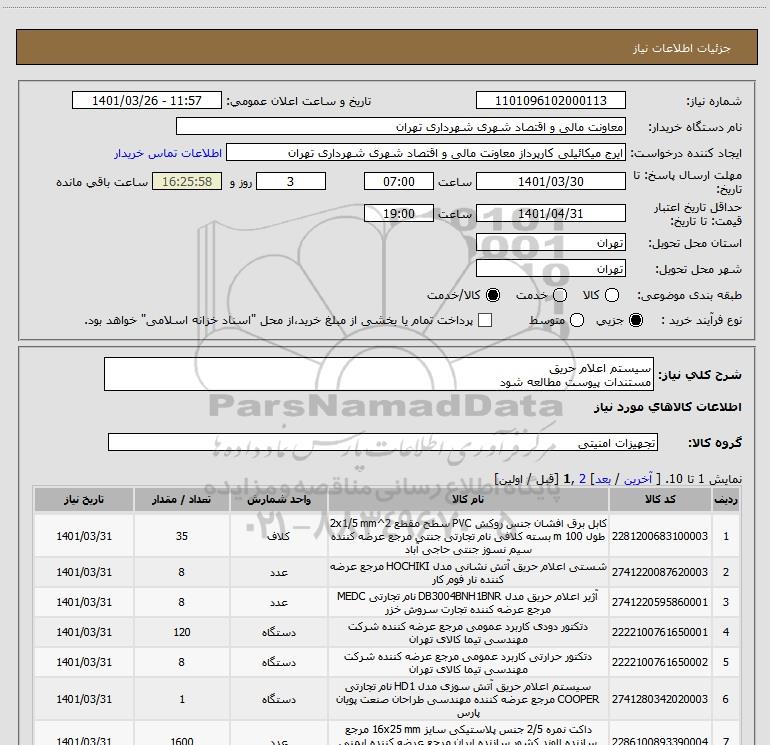Click the نام کالا column header
Image resolution: width=770 pixels, height=745 pixels.
468,499
